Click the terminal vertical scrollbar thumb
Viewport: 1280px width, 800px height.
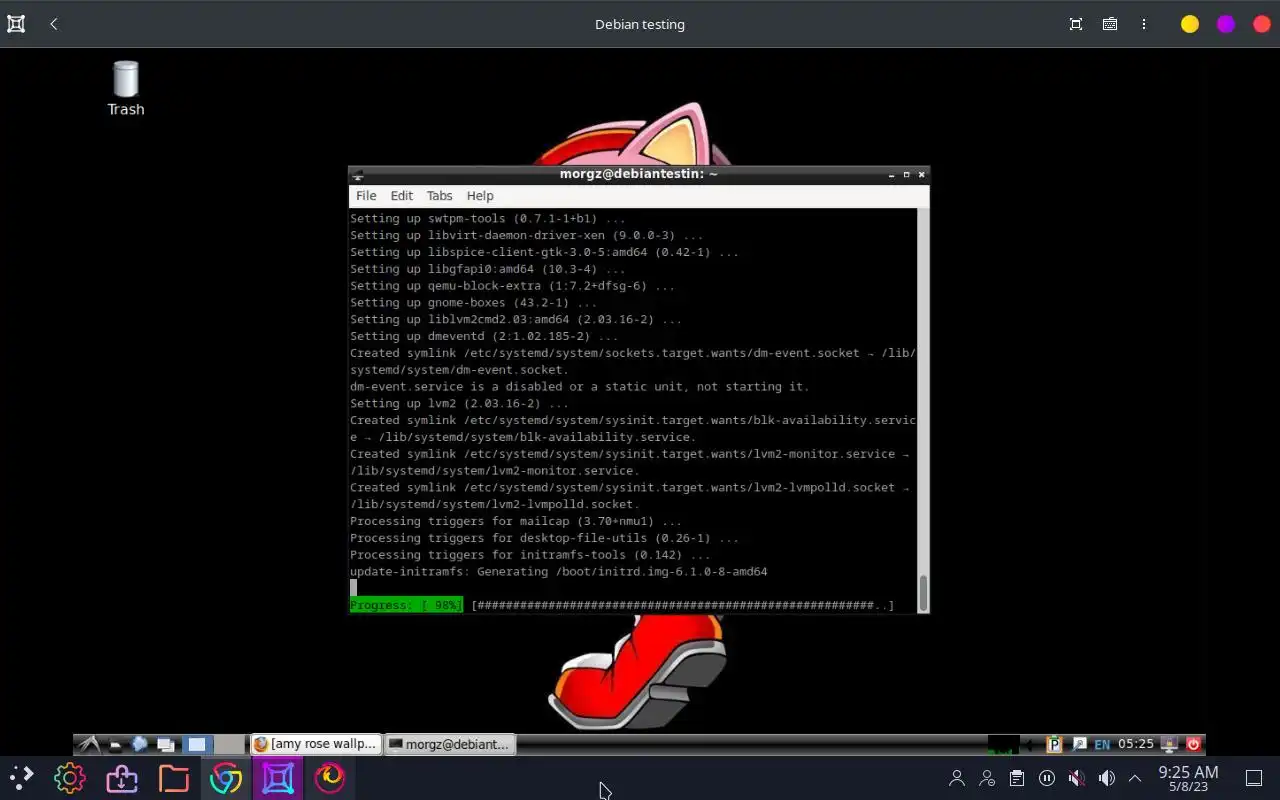coord(923,593)
